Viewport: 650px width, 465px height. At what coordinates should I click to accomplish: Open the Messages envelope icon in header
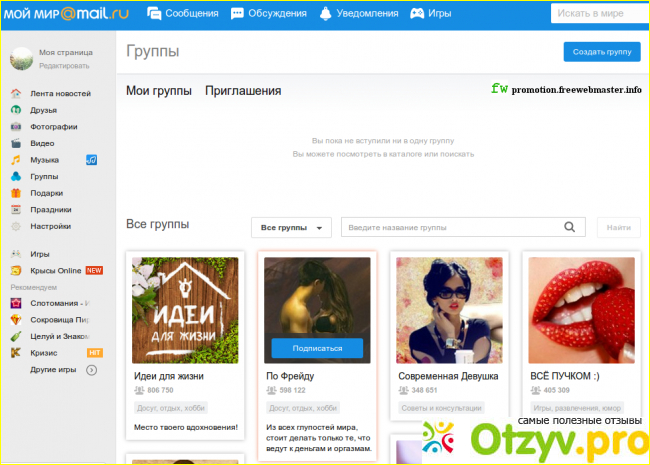coord(155,14)
